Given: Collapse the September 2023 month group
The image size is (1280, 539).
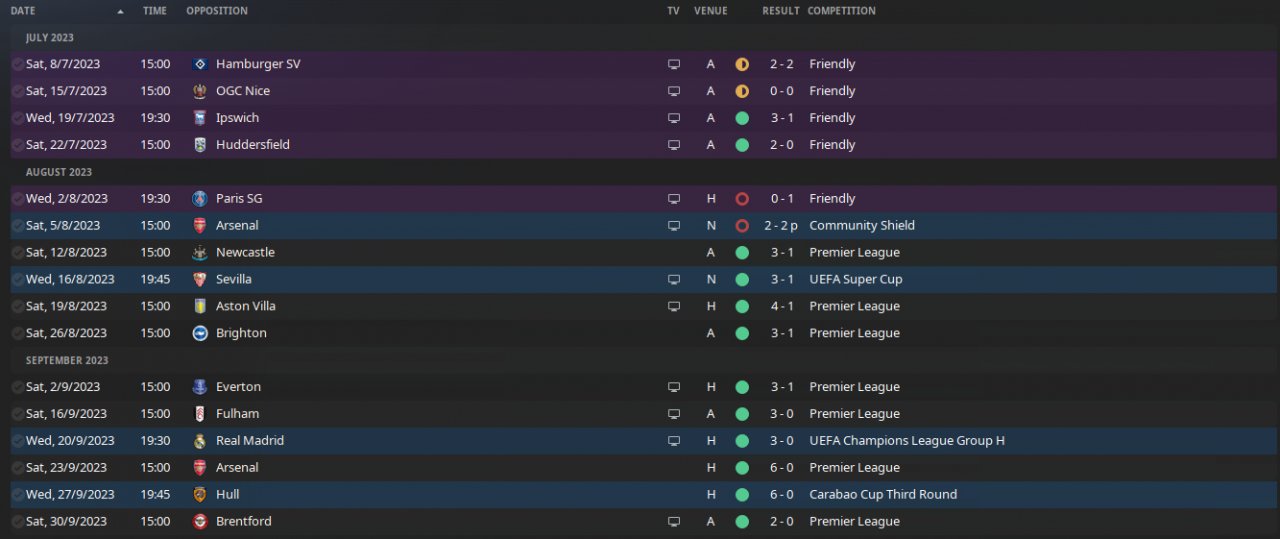Looking at the screenshot, I should tap(67, 360).
